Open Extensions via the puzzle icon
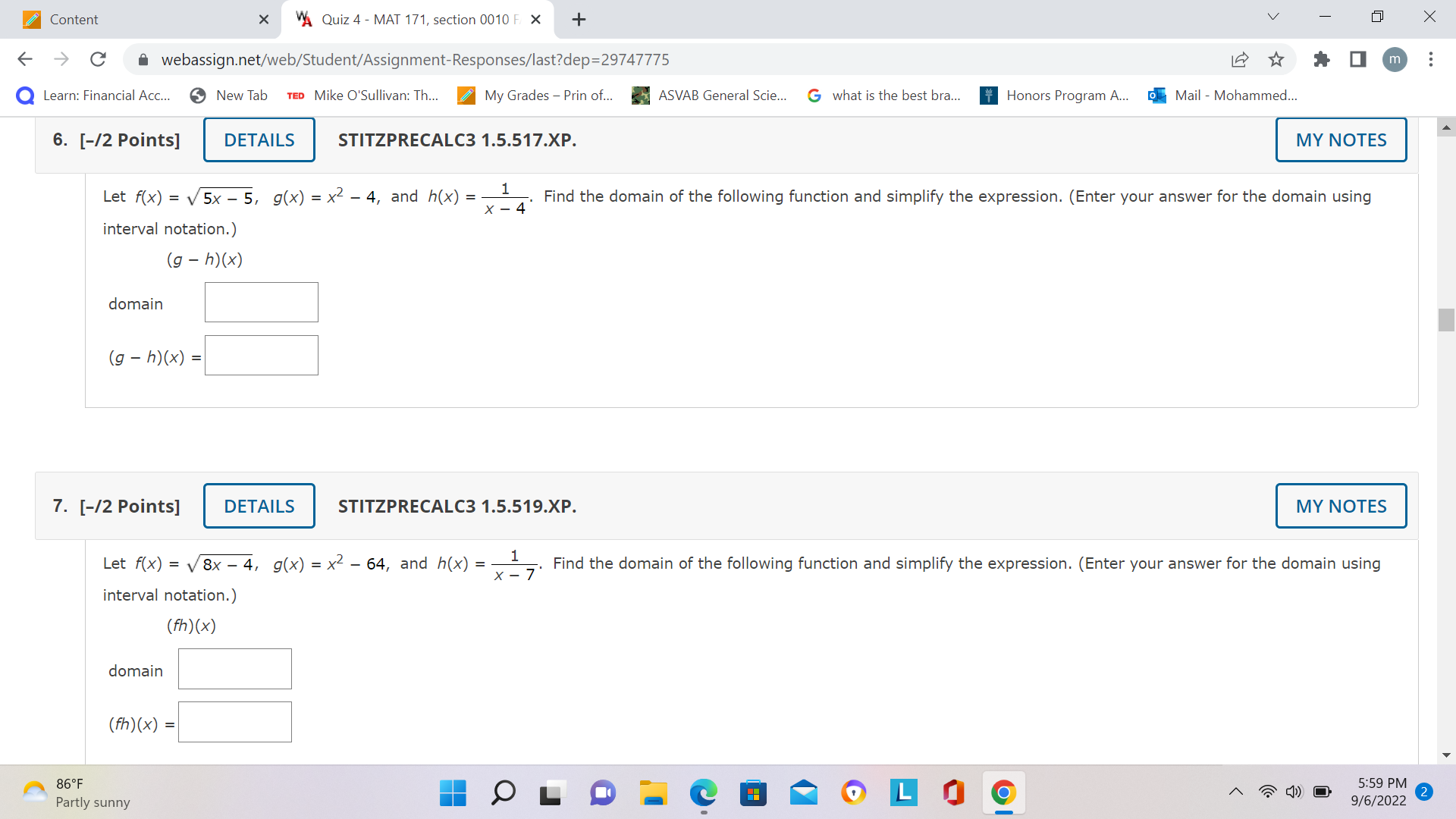Viewport: 1456px width, 819px height. (1322, 60)
